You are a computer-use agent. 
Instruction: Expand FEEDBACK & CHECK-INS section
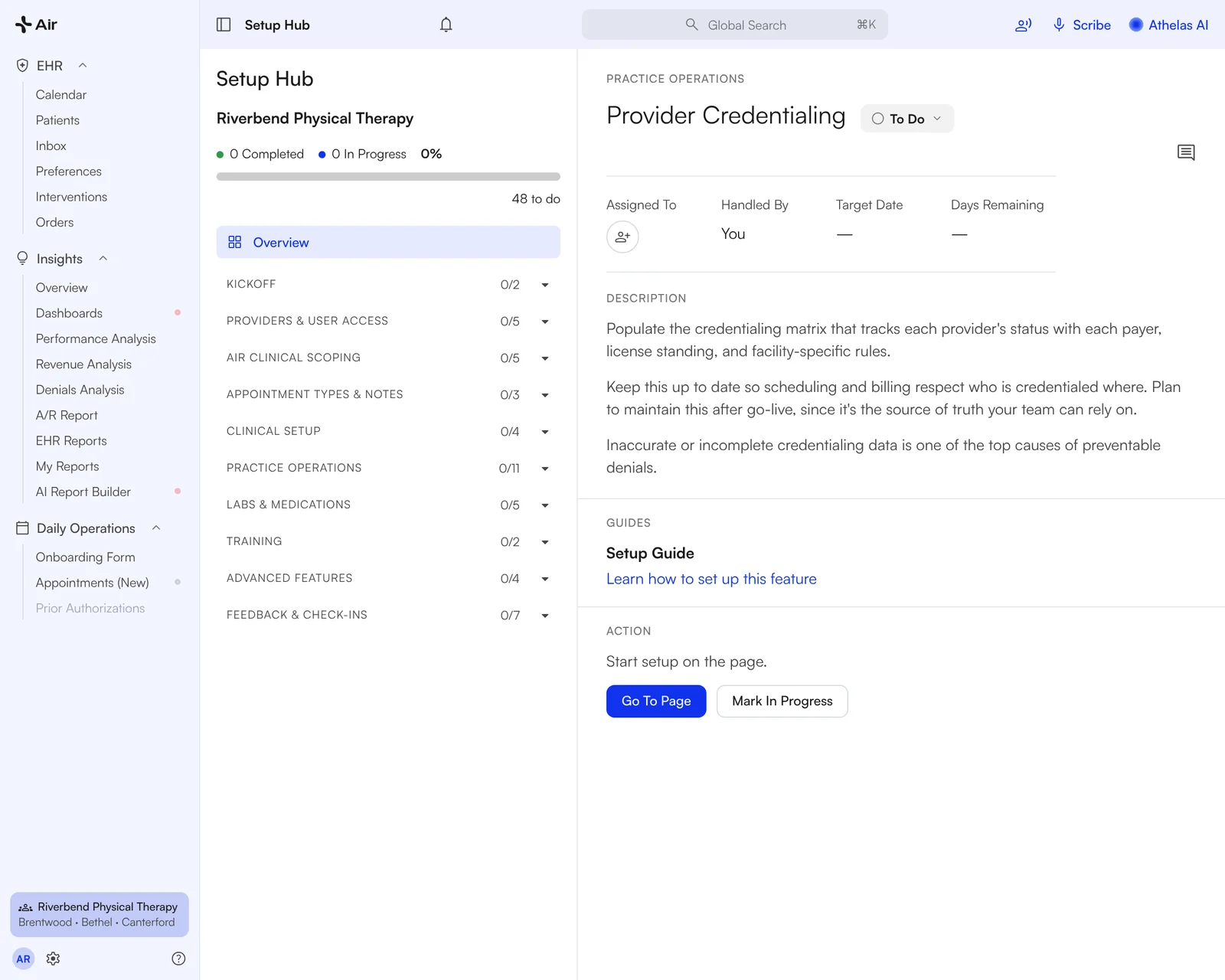388,615
